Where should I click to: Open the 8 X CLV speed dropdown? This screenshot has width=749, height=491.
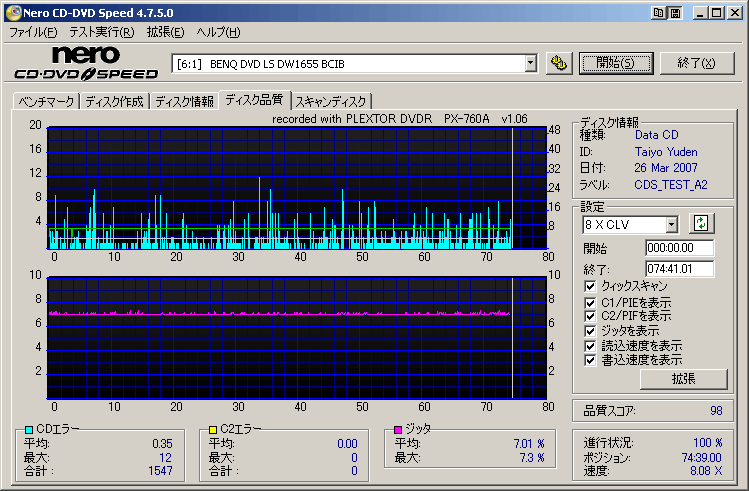pyautogui.click(x=672, y=224)
